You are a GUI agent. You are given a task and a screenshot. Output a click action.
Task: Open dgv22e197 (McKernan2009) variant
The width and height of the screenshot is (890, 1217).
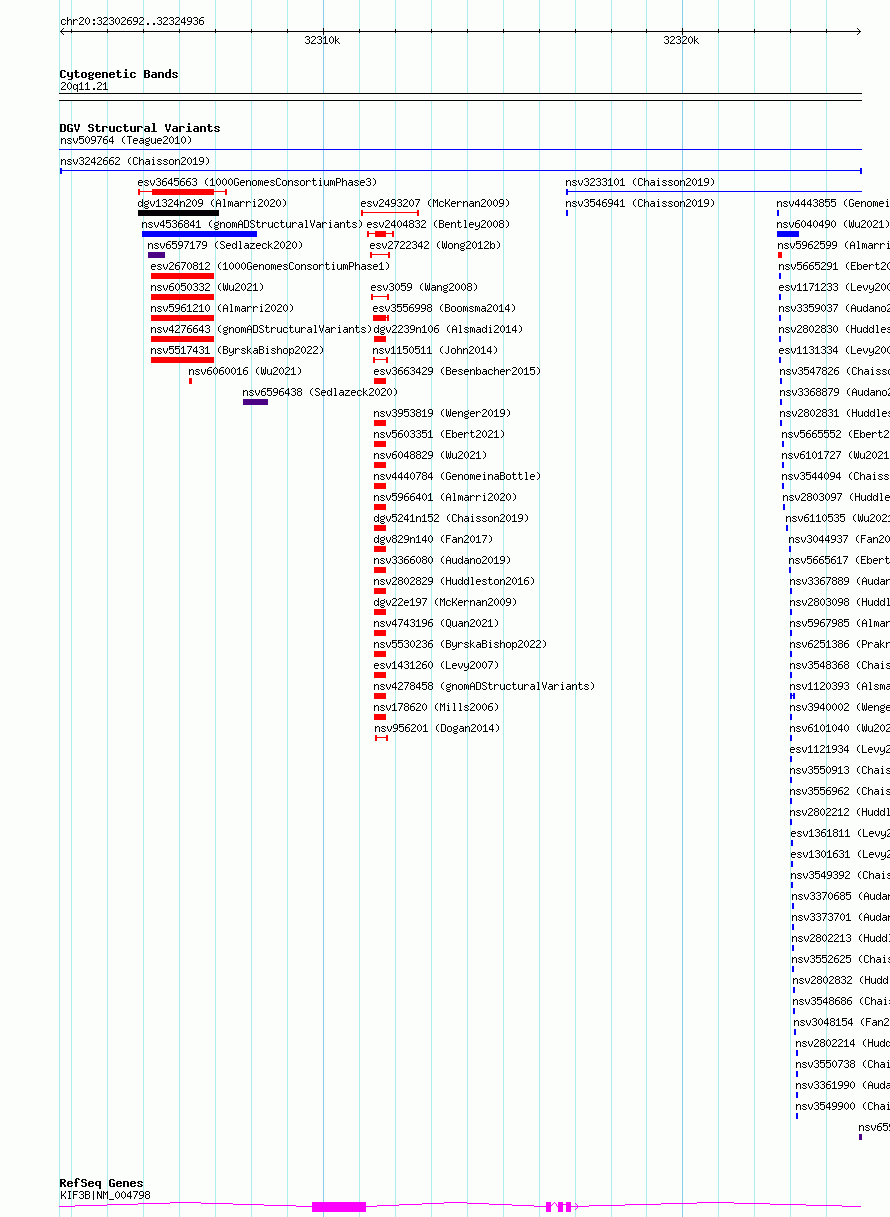pos(445,603)
